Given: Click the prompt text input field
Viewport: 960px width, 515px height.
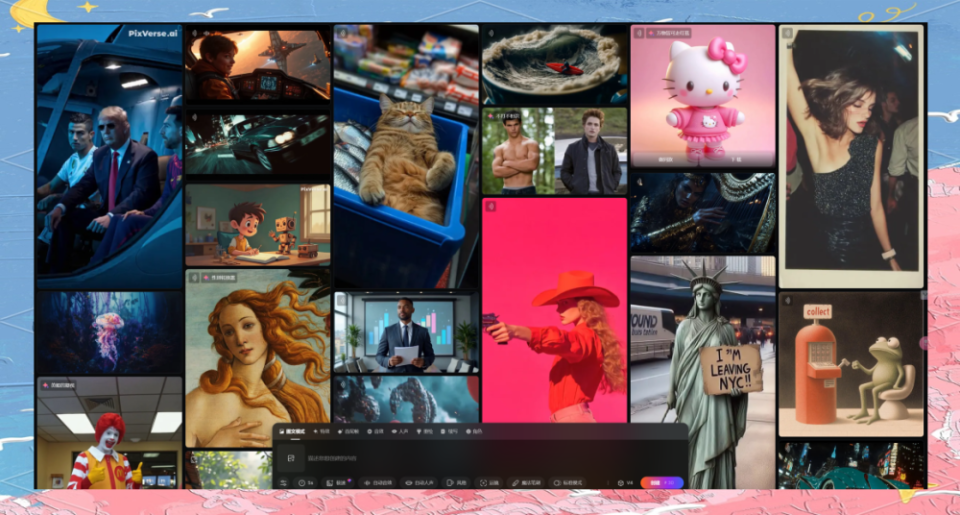Looking at the screenshot, I should (494, 458).
